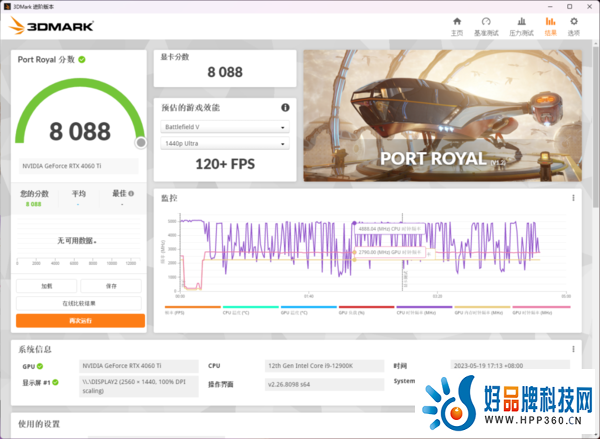Click the 系统信息 section heading

pos(35,349)
